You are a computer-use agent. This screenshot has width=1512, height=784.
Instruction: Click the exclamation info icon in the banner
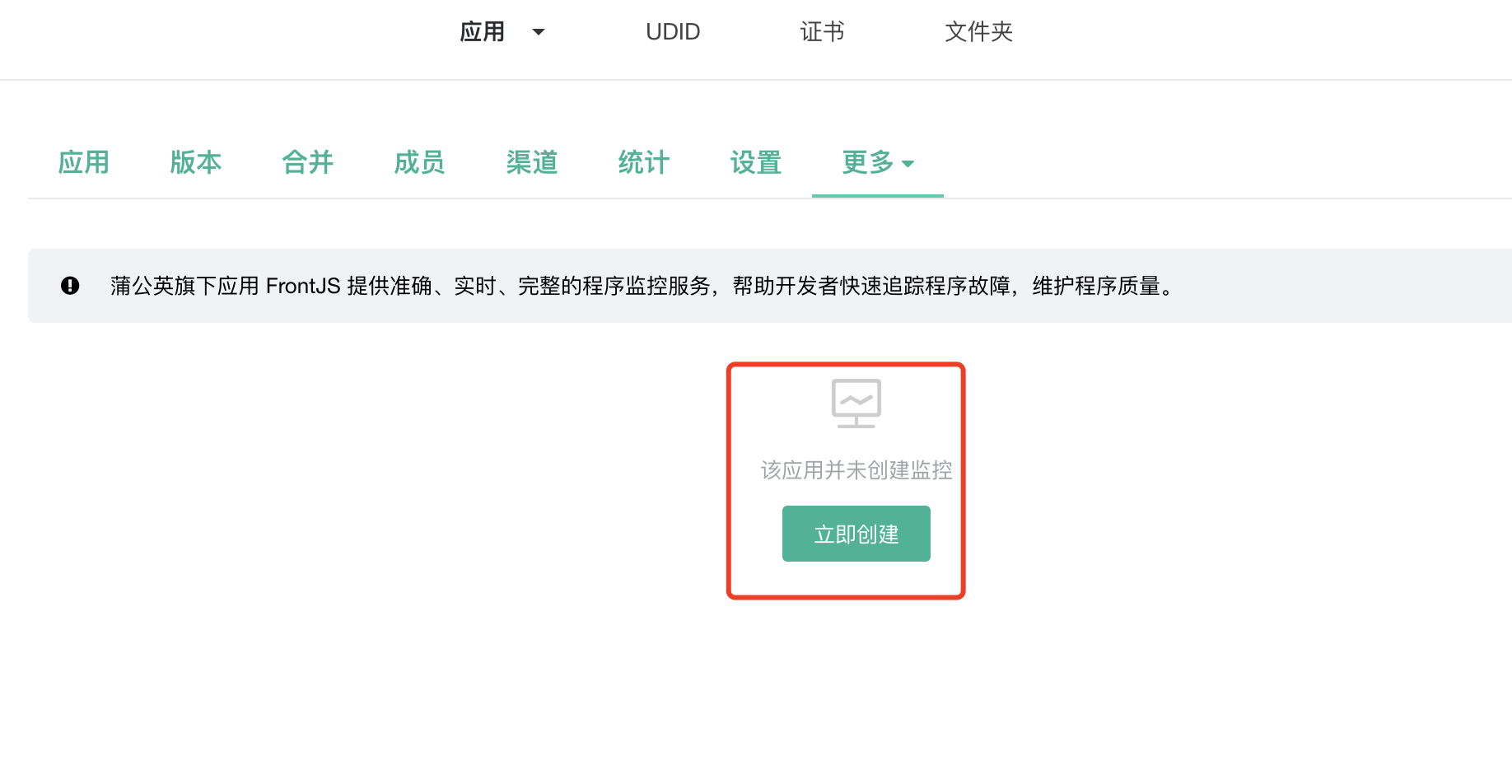70,286
